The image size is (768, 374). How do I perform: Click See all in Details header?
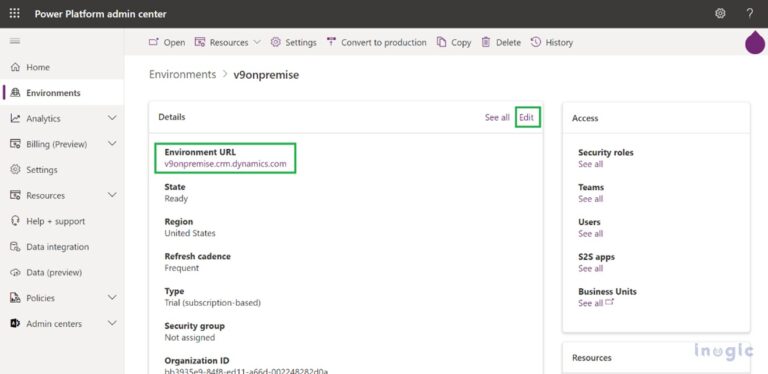point(497,117)
